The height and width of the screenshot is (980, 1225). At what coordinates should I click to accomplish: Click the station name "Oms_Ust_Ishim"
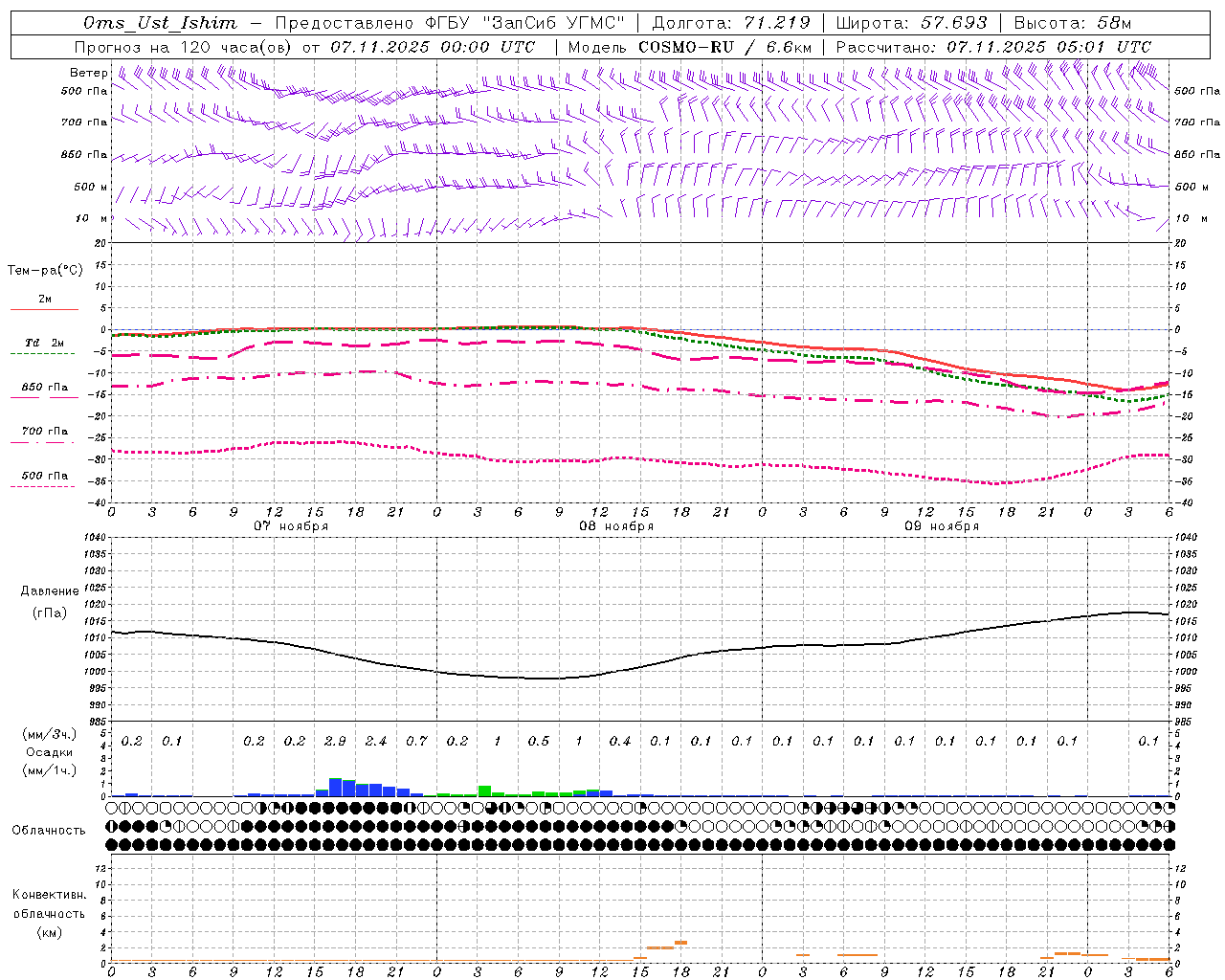pyautogui.click(x=160, y=23)
